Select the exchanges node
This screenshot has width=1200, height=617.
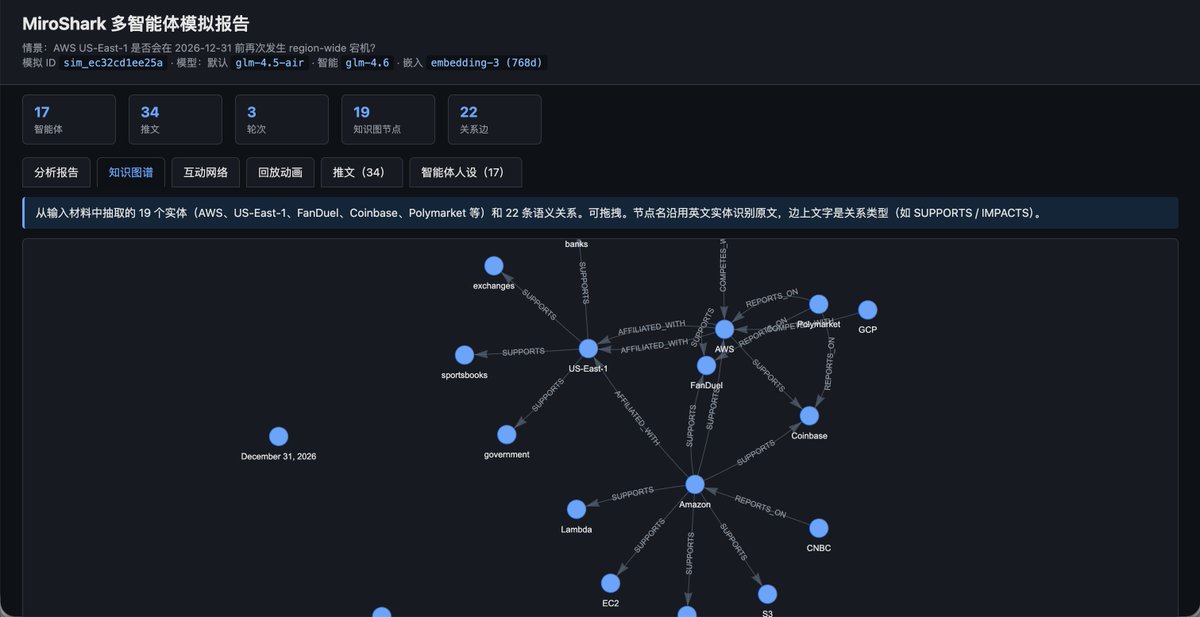point(493,266)
